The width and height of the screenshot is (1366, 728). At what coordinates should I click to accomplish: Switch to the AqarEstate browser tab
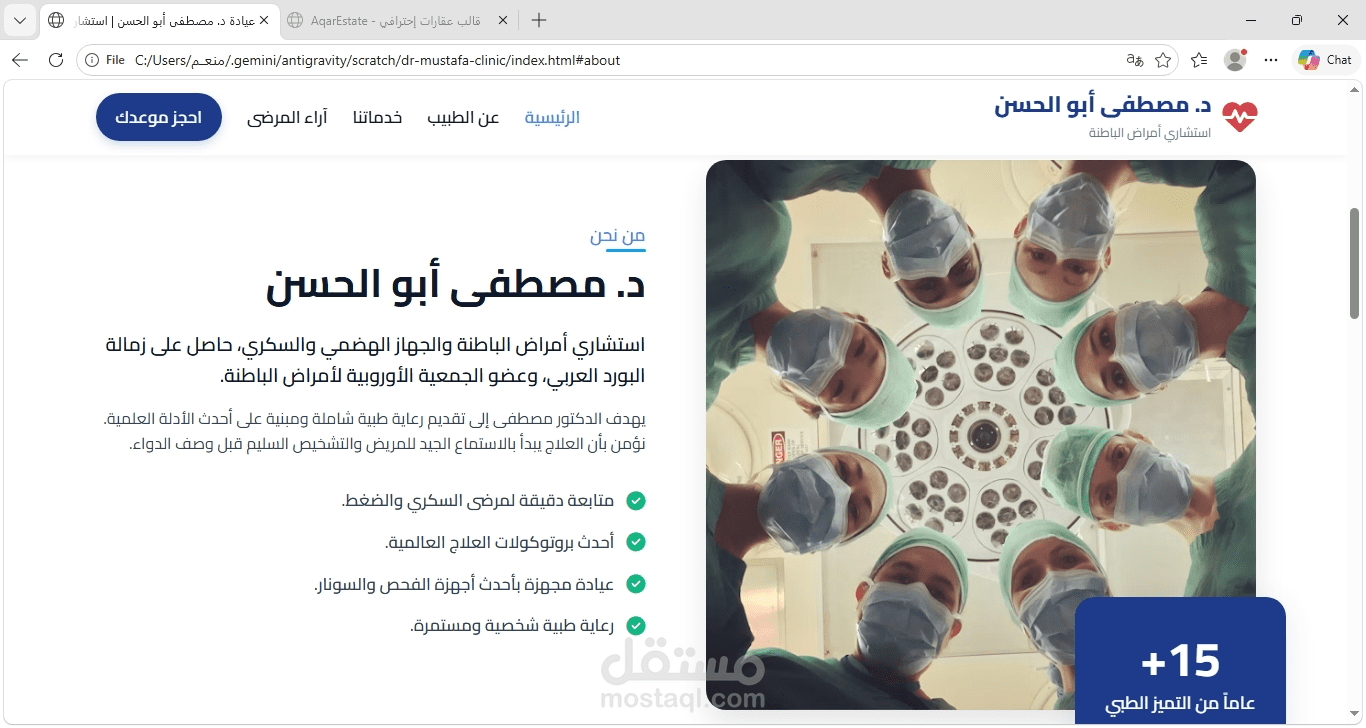click(396, 20)
